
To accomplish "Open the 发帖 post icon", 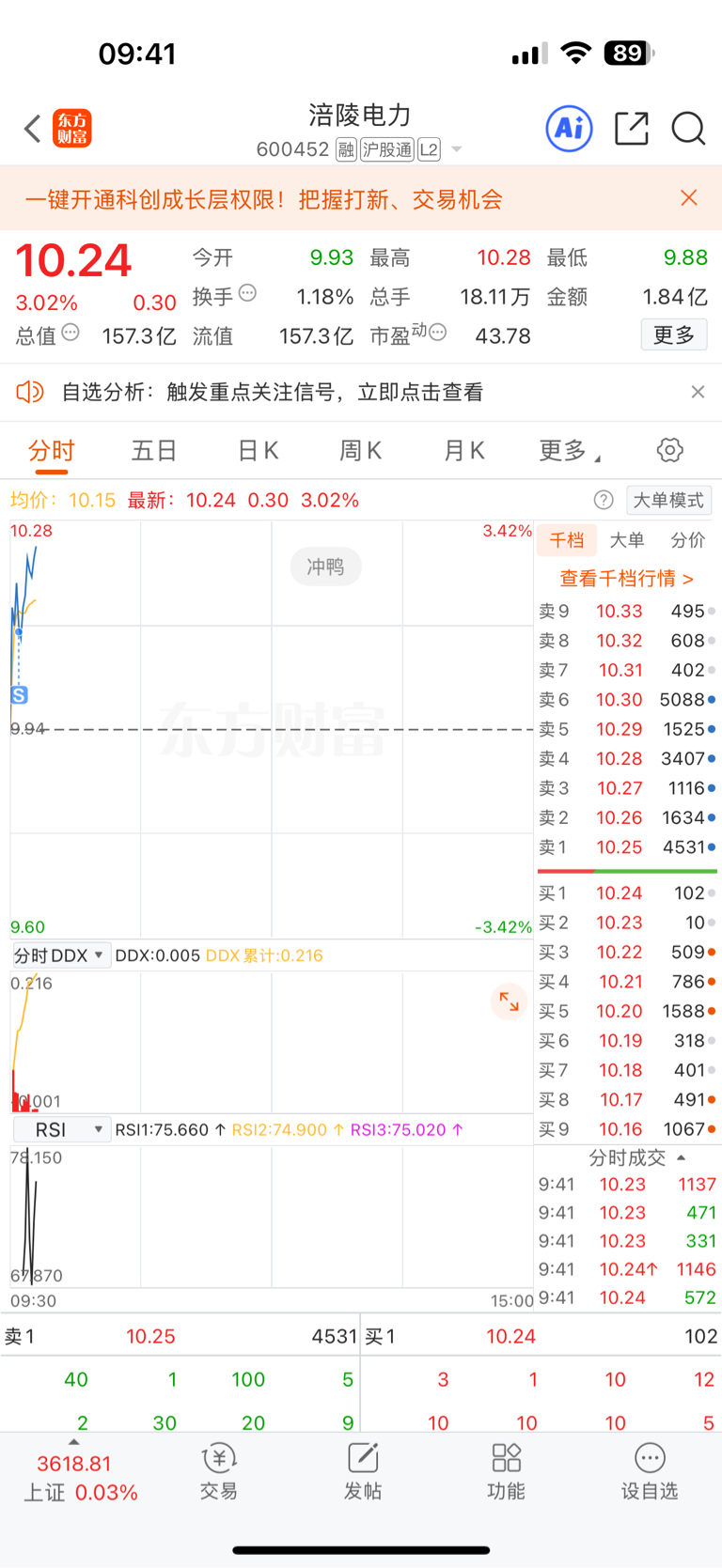I will [363, 1471].
